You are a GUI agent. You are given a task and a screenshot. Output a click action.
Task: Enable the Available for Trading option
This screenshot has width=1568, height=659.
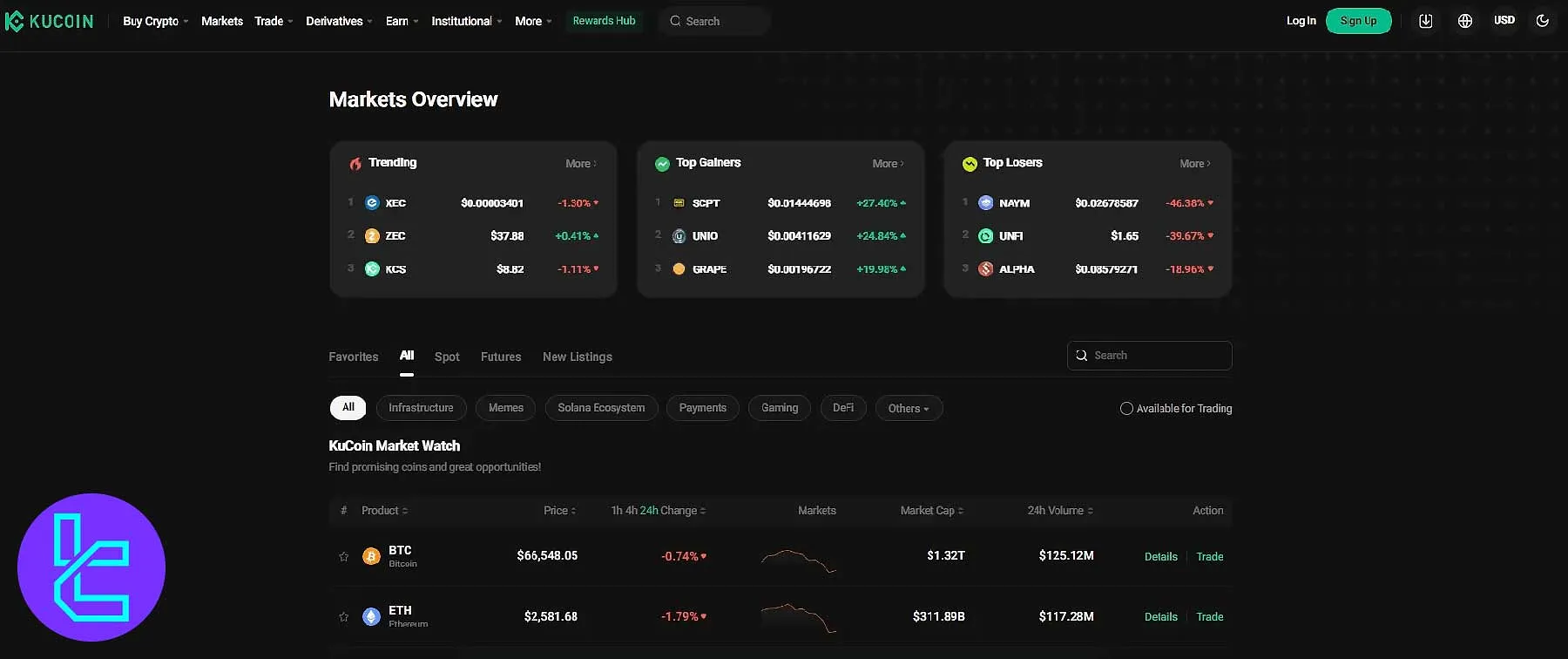coord(1126,408)
